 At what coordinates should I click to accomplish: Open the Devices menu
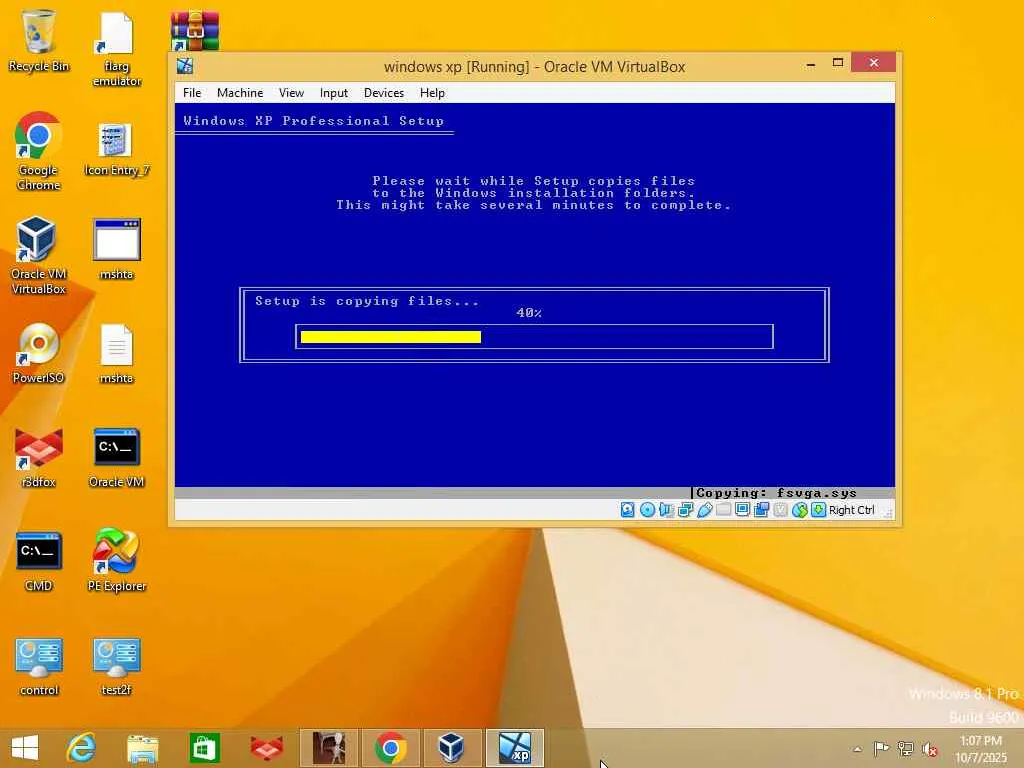click(x=384, y=93)
